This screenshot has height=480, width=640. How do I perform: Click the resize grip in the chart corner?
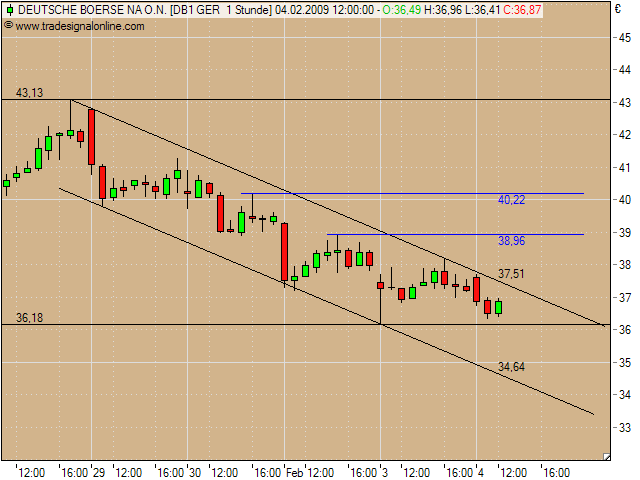click(x=607, y=457)
